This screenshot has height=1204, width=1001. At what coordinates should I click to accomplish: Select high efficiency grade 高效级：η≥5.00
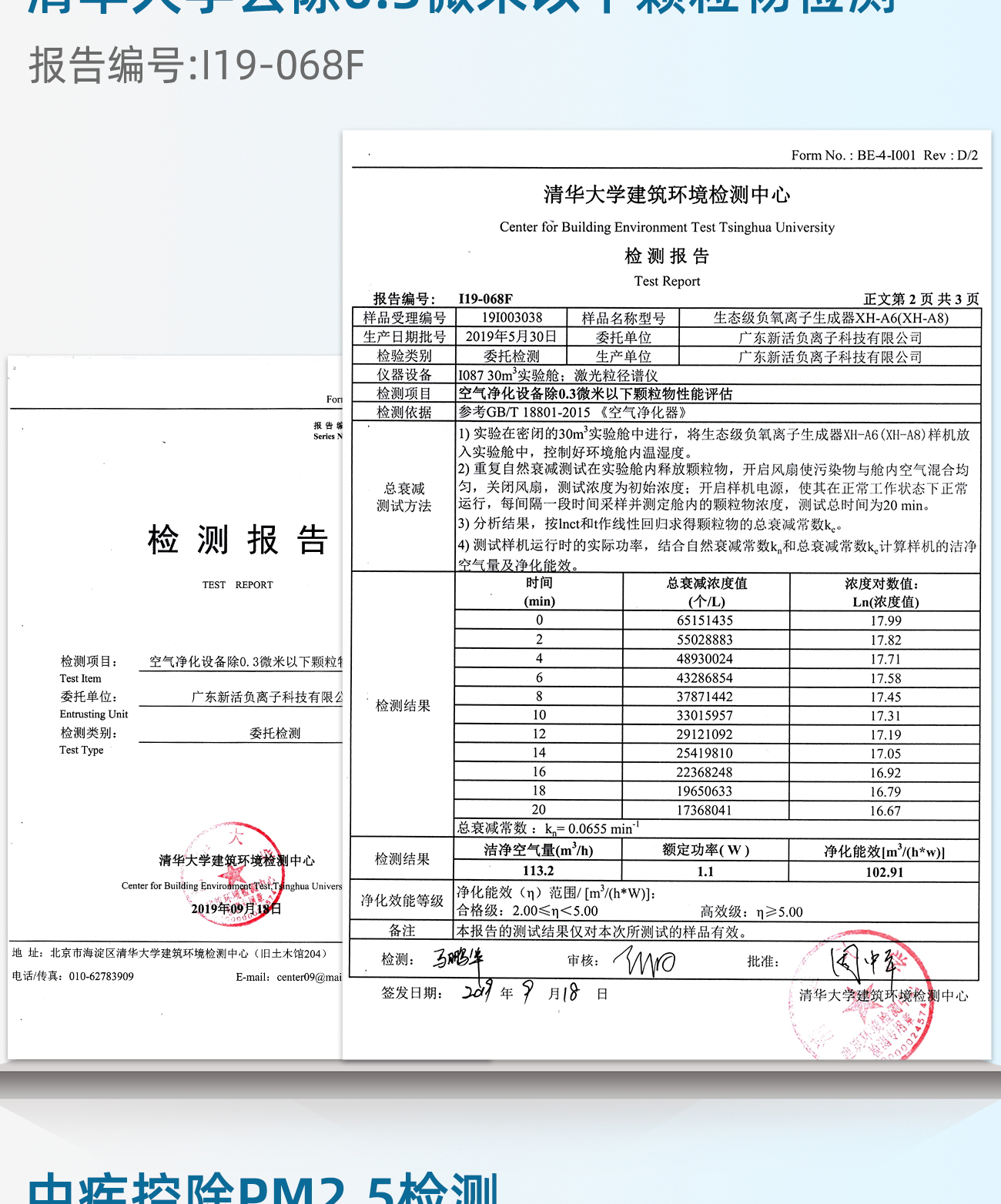[x=752, y=912]
